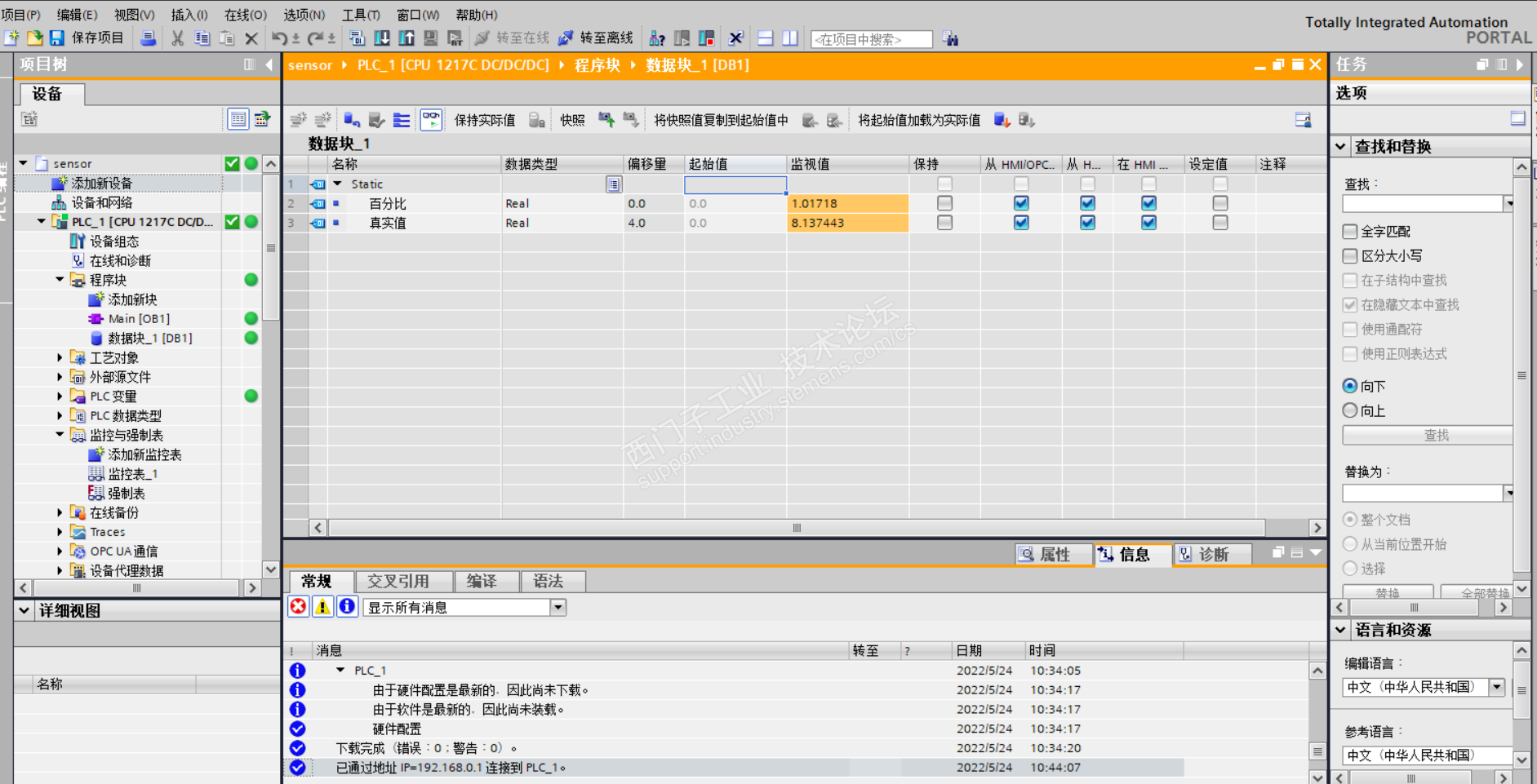The height and width of the screenshot is (784, 1537).
Task: Click the binoculars search icon beside the project search box
Action: click(x=950, y=38)
